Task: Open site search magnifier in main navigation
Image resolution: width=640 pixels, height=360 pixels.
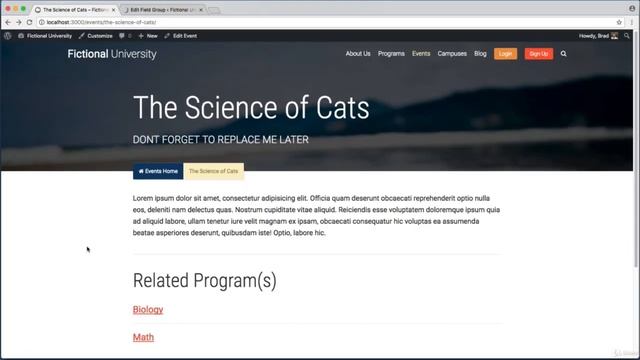Action: 564,53
